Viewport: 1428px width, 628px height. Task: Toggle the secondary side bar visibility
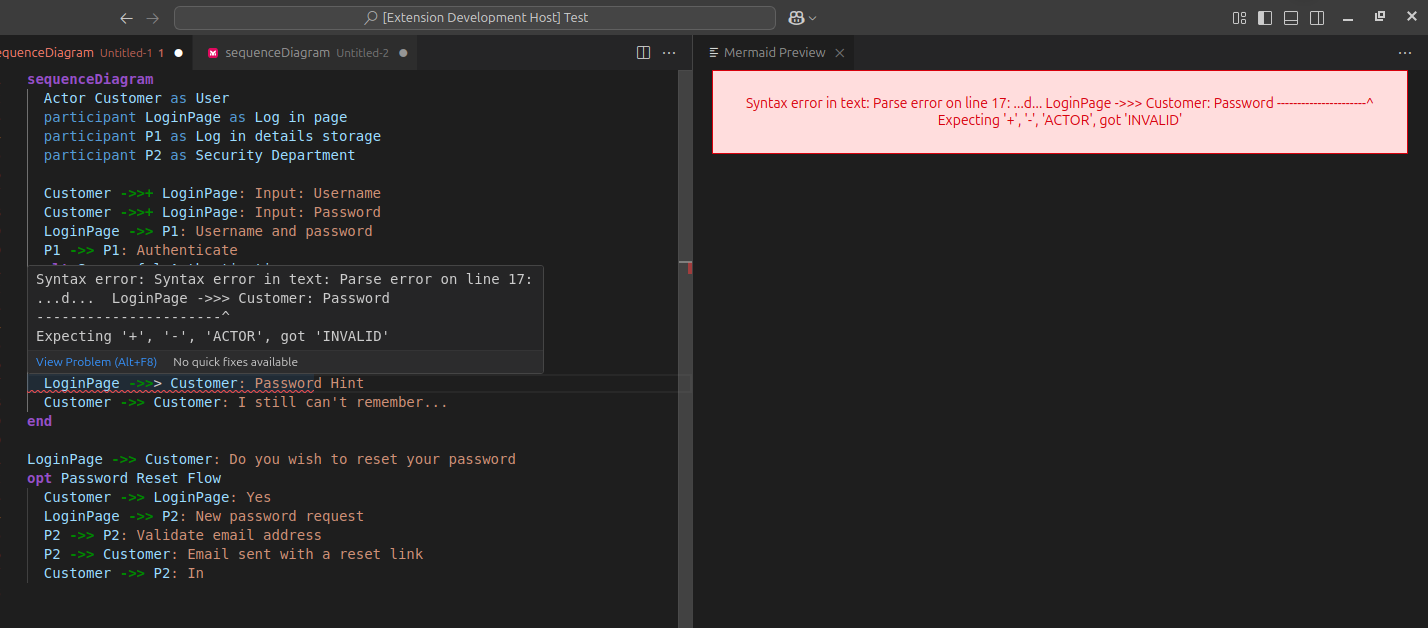1317,17
